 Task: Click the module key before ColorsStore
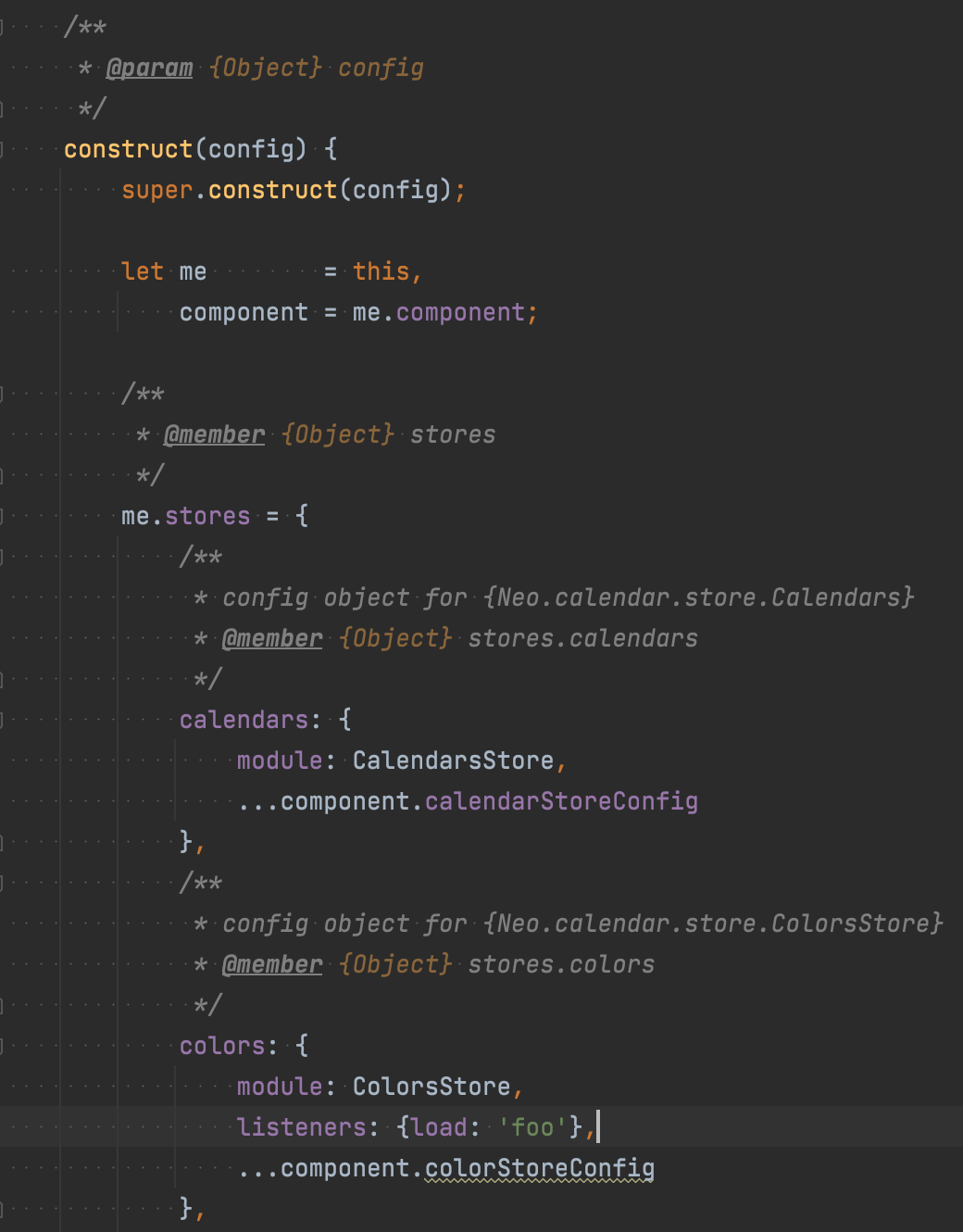(x=280, y=1087)
